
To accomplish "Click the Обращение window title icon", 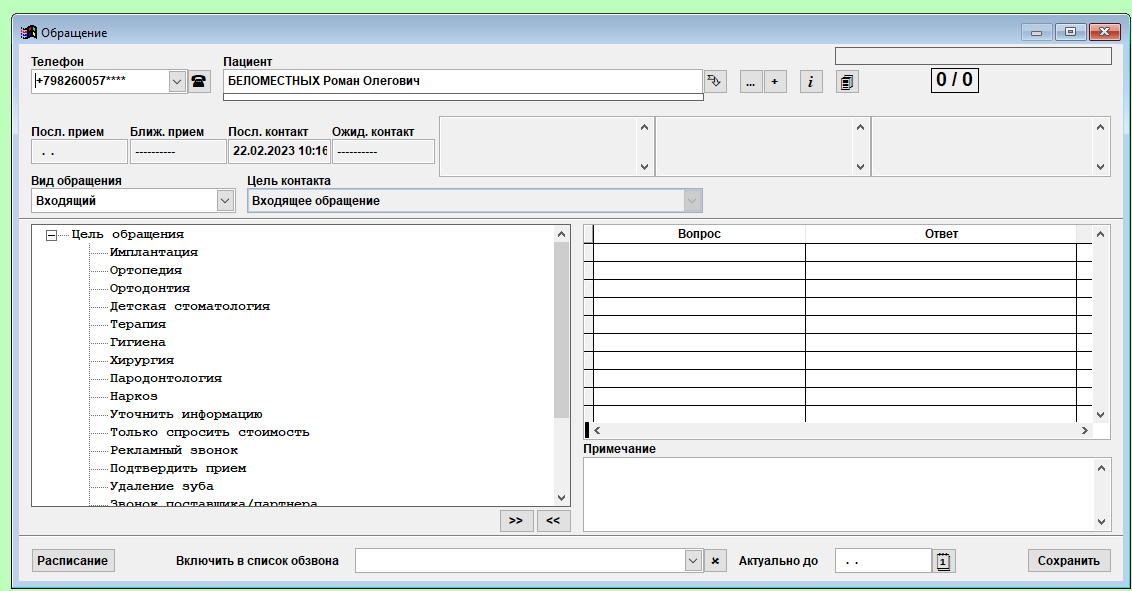I will click(x=29, y=33).
